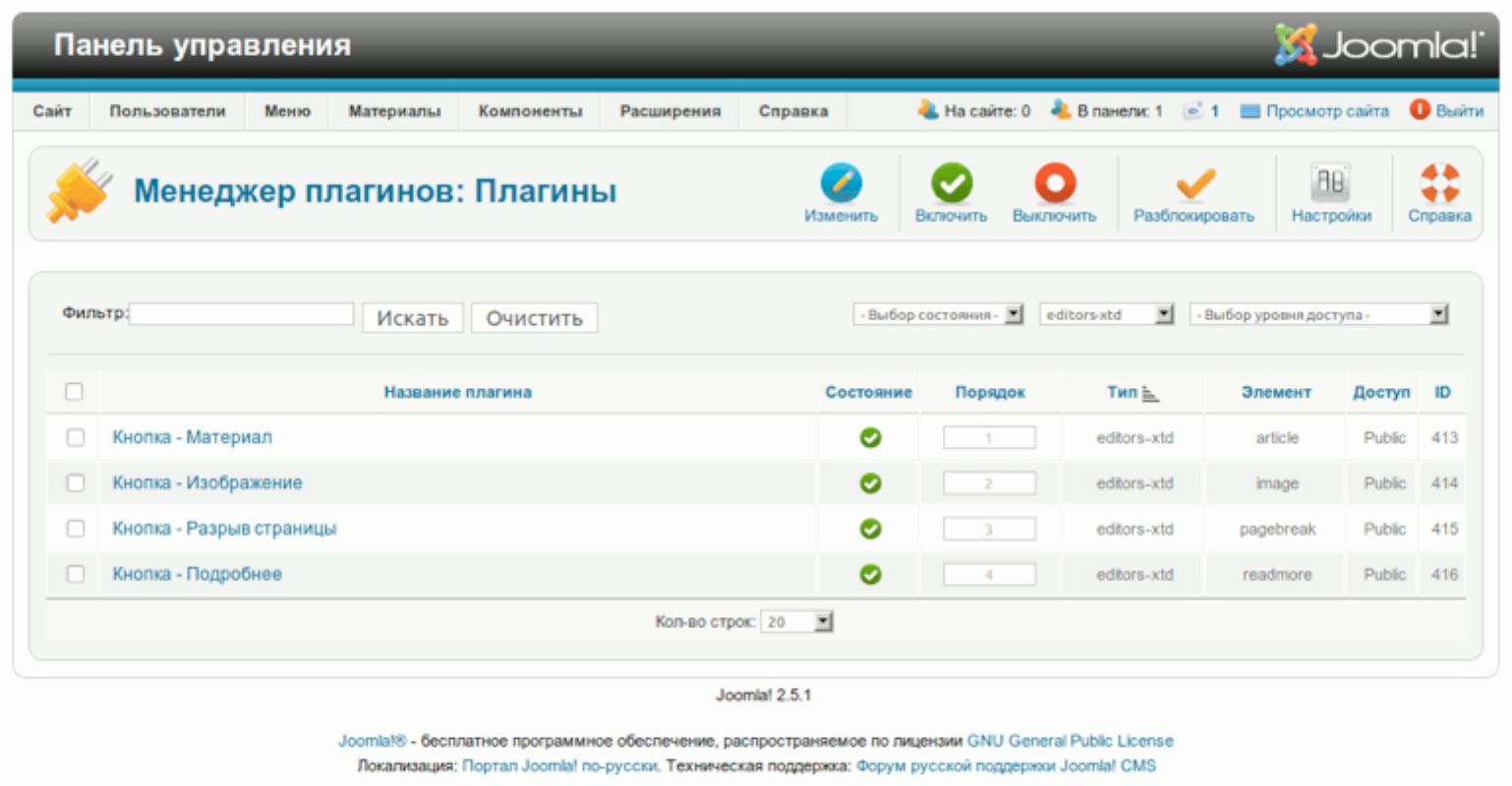Click the orange plug plugin manager icon
Screen dimensions: 1512x786
click(x=80, y=191)
